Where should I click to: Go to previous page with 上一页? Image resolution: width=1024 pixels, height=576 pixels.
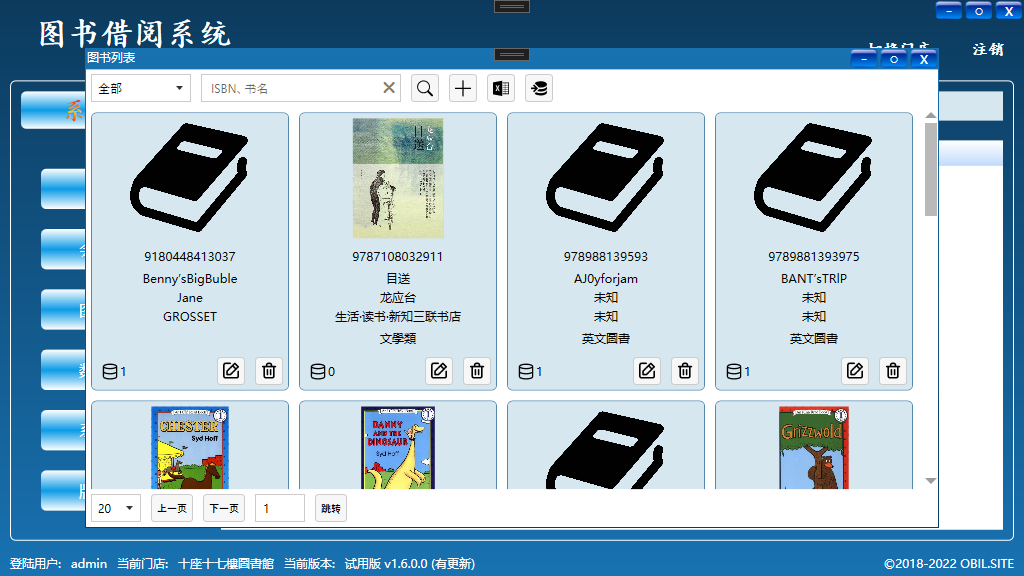pos(172,508)
